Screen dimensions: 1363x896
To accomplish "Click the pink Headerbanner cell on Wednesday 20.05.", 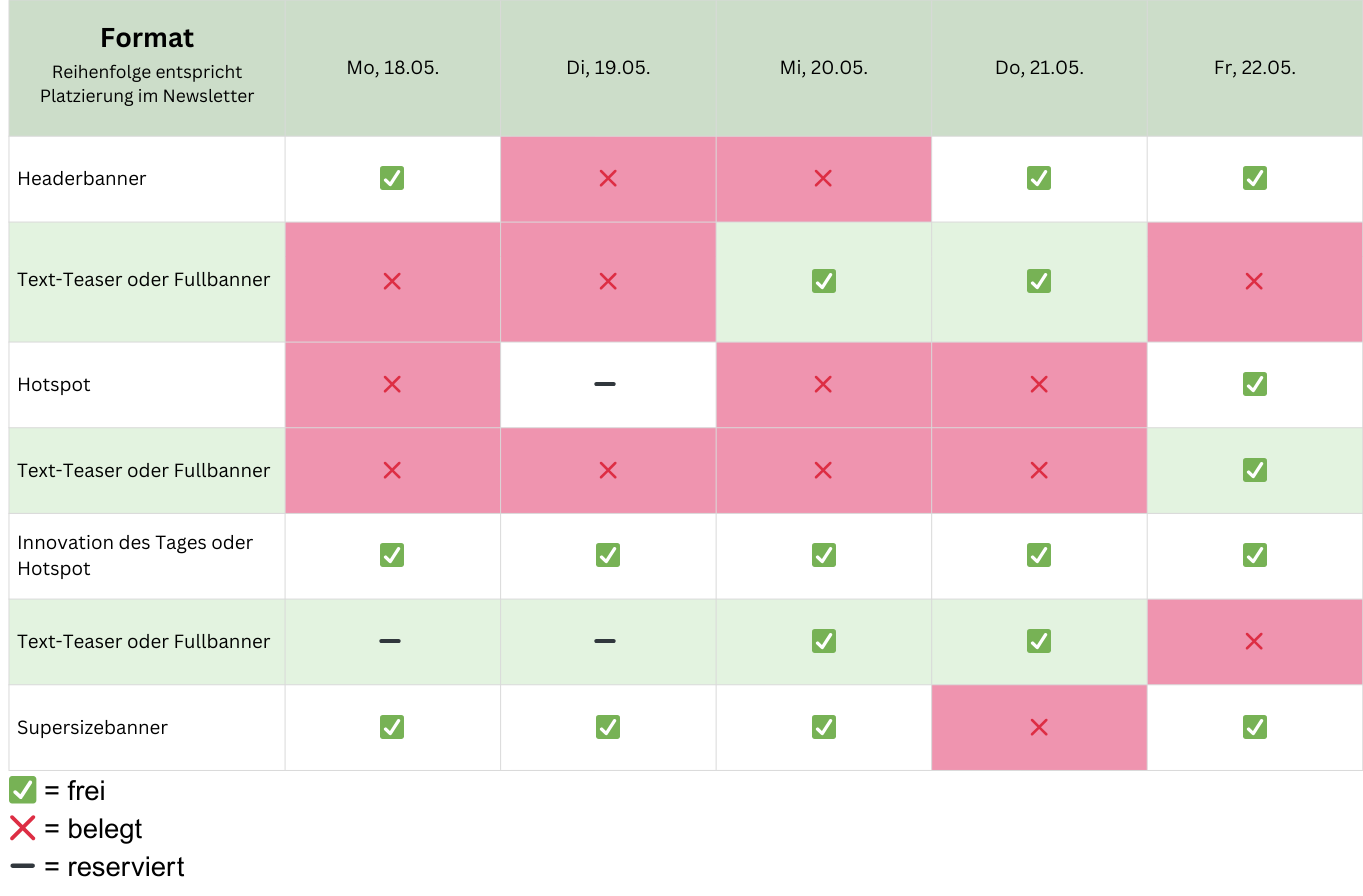I will pos(824,179).
